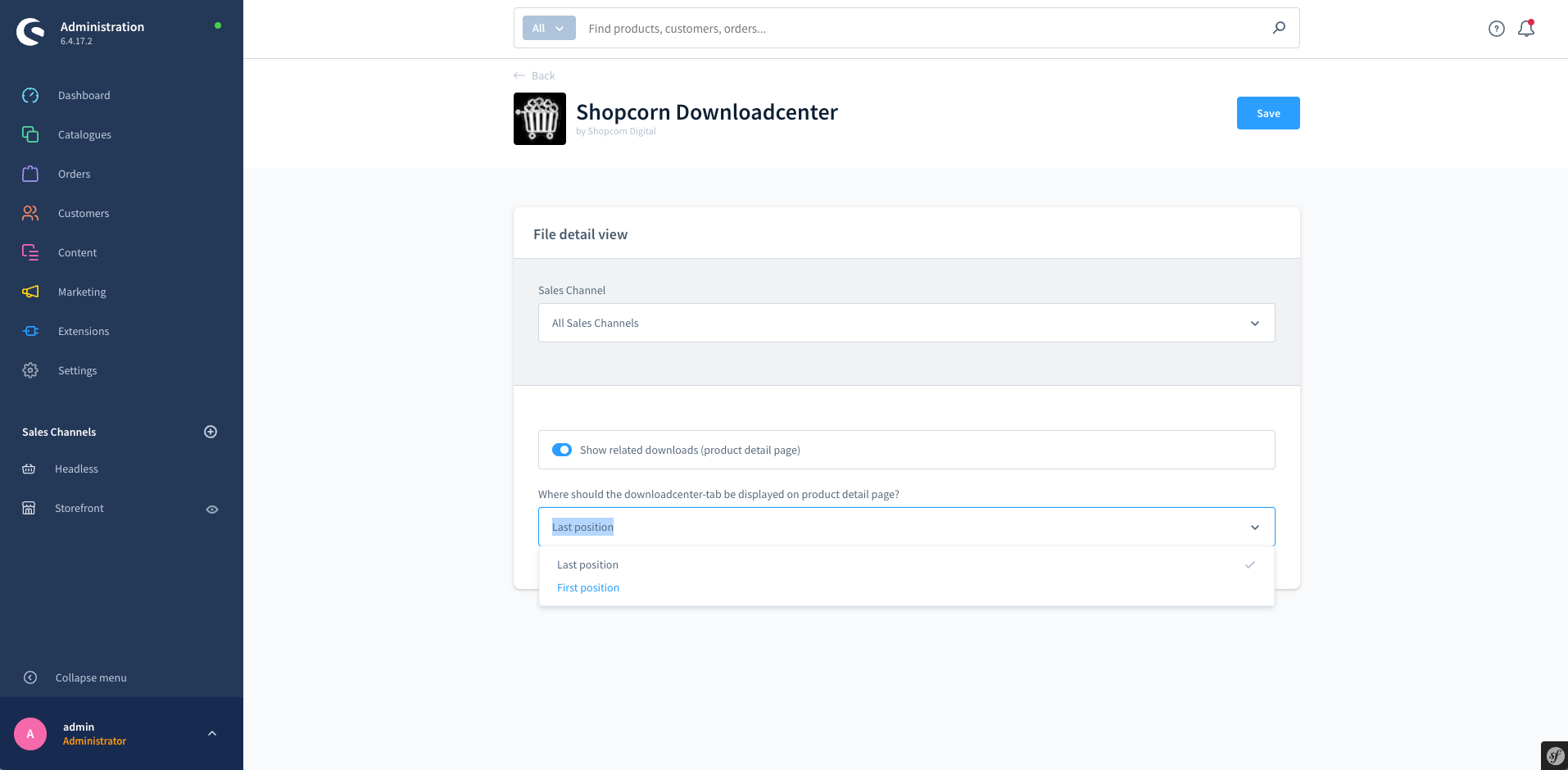The image size is (1568, 770).
Task: Toggle Show related downloads switch
Action: [562, 450]
